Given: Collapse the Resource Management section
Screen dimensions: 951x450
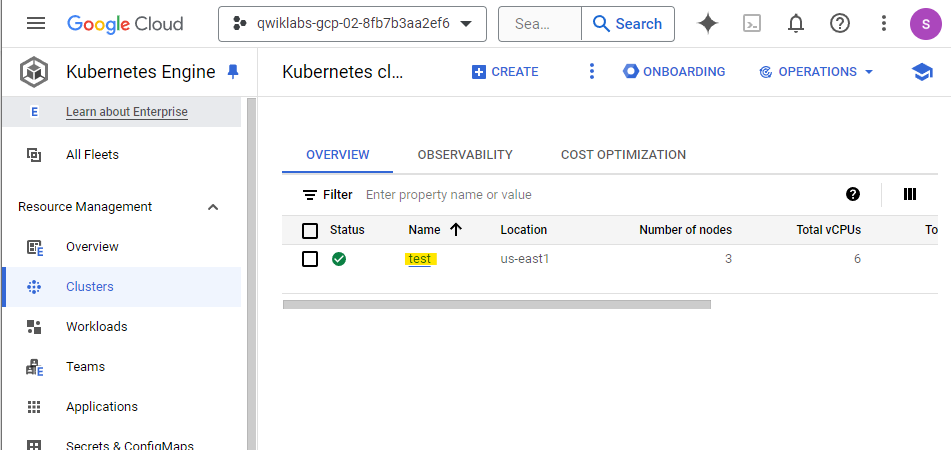Looking at the screenshot, I should [x=213, y=207].
